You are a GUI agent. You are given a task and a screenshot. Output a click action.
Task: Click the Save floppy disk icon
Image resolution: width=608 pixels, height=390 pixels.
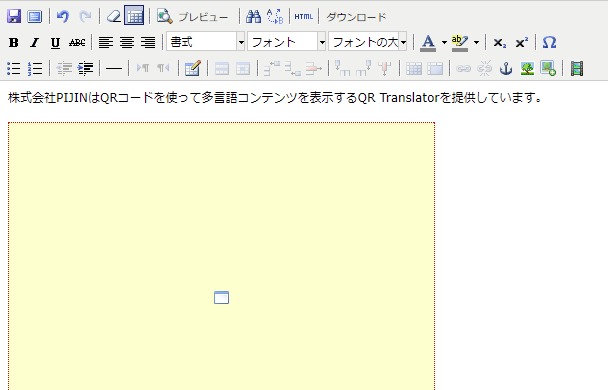tap(14, 16)
